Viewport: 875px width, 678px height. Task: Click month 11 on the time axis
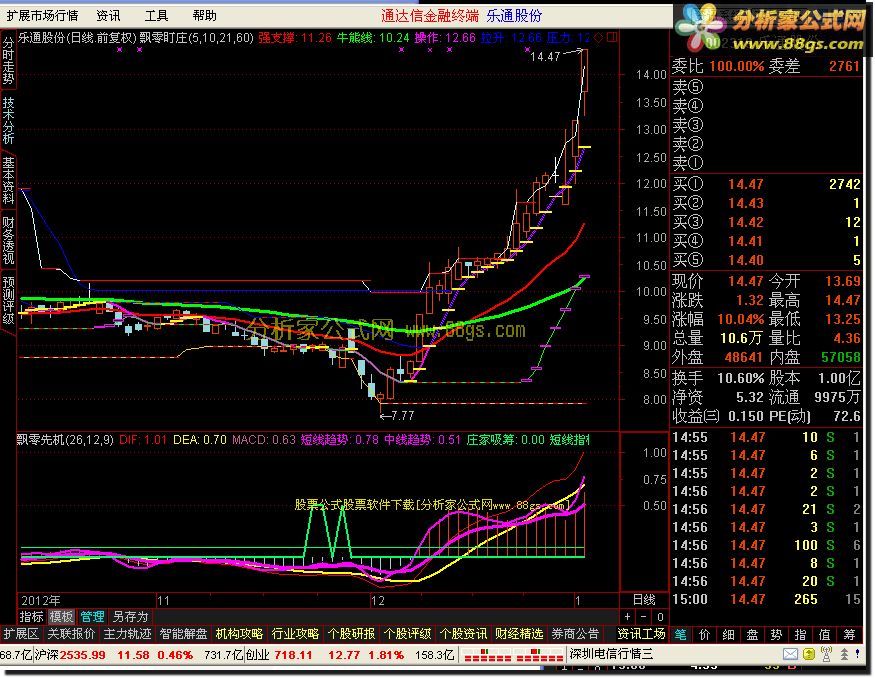click(x=163, y=601)
